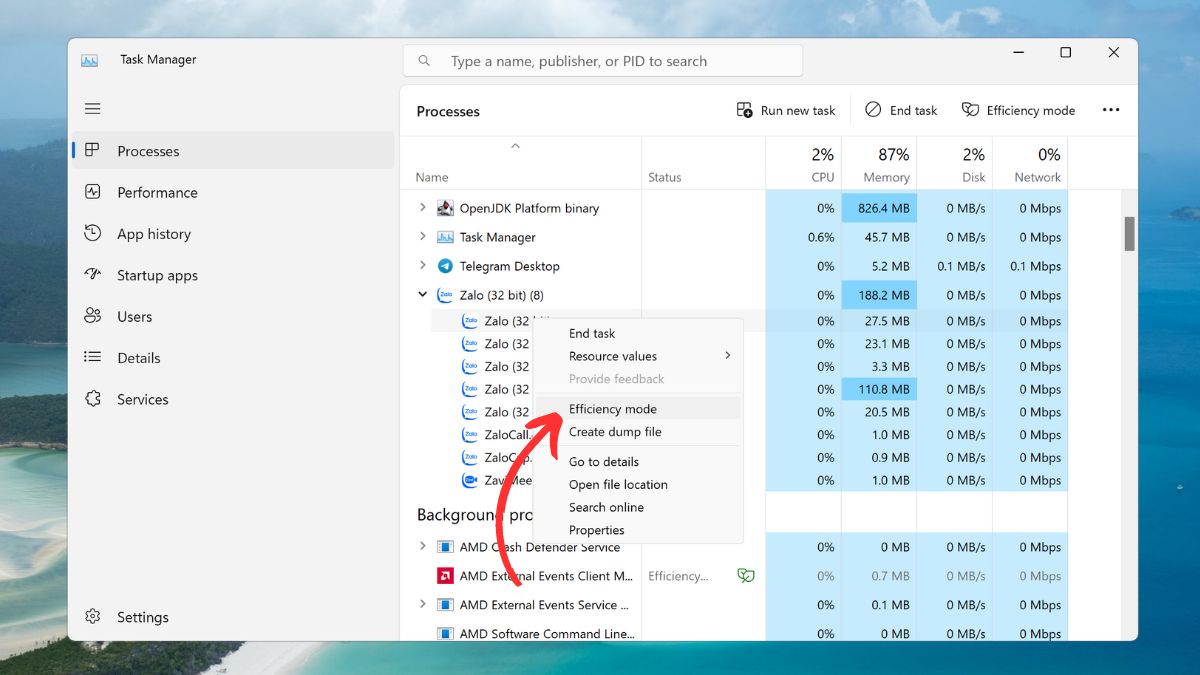Expand the Telegram Desktop process row

(423, 266)
